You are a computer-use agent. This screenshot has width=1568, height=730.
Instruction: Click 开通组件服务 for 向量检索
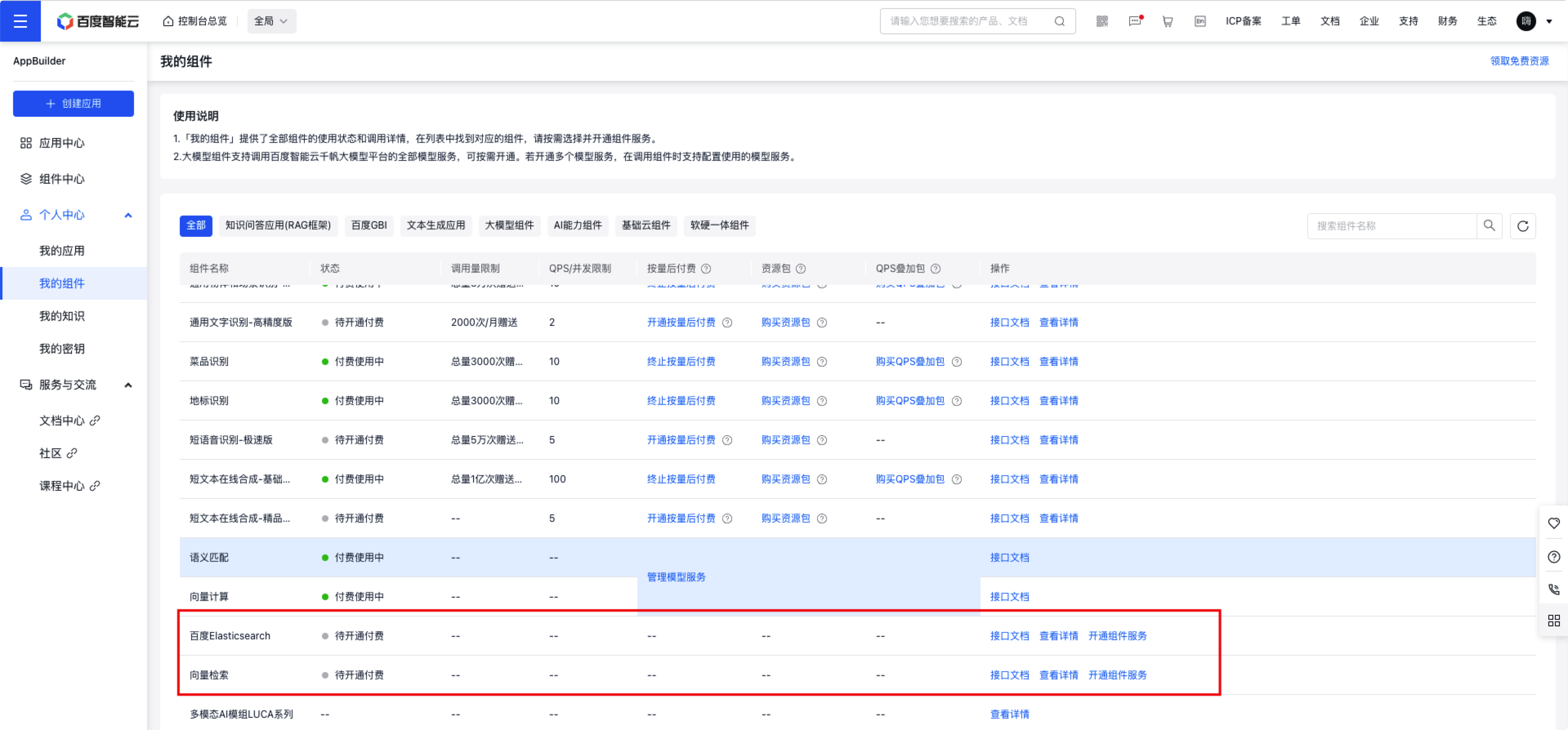point(1117,675)
